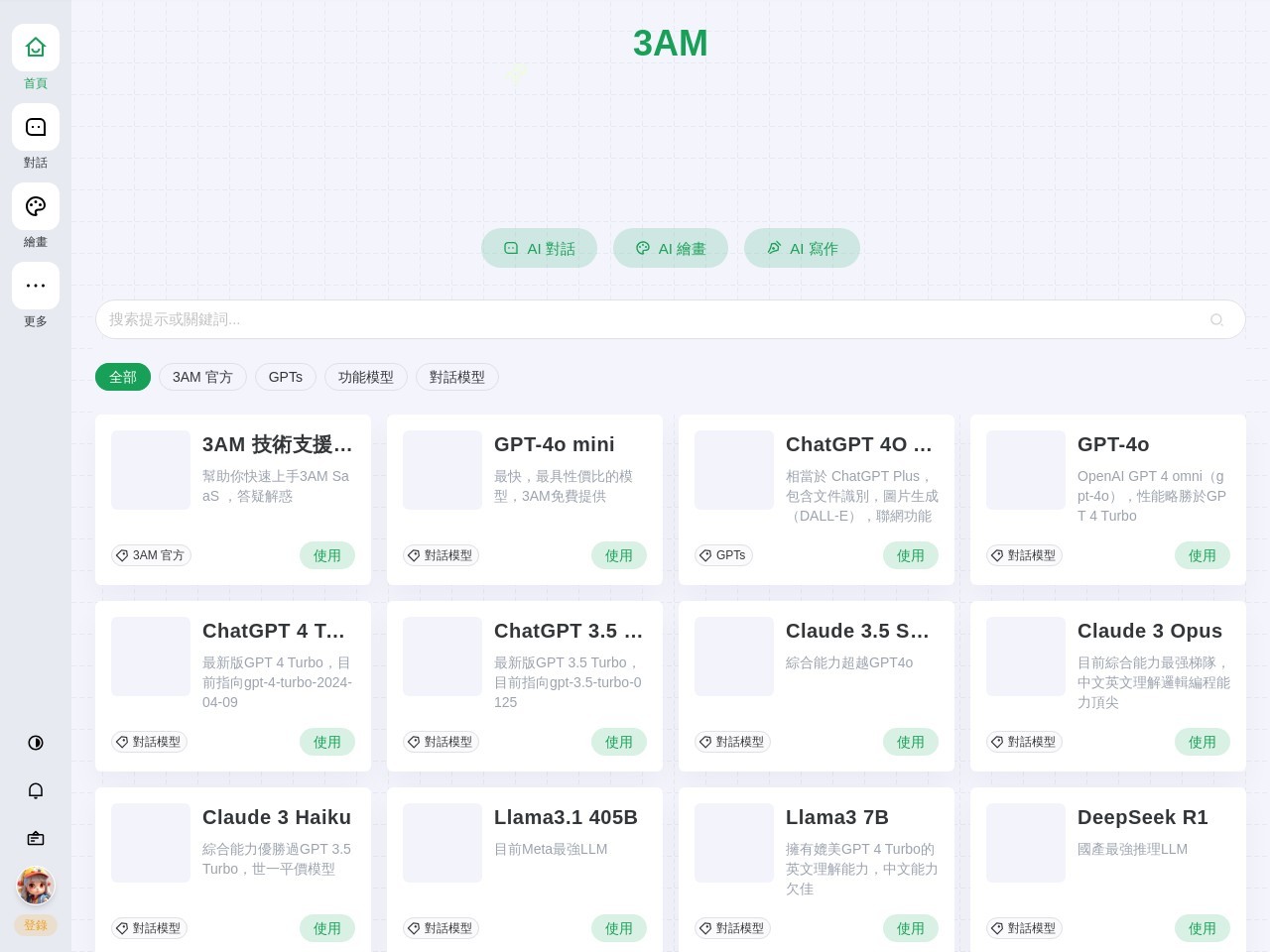This screenshot has width=1270, height=952.
Task: Click 使用 on GPT-4o card
Action: pyautogui.click(x=1203, y=555)
